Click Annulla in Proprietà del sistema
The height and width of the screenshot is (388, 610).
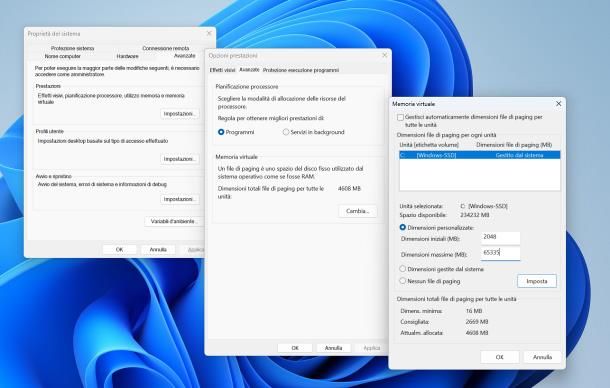click(x=158, y=249)
